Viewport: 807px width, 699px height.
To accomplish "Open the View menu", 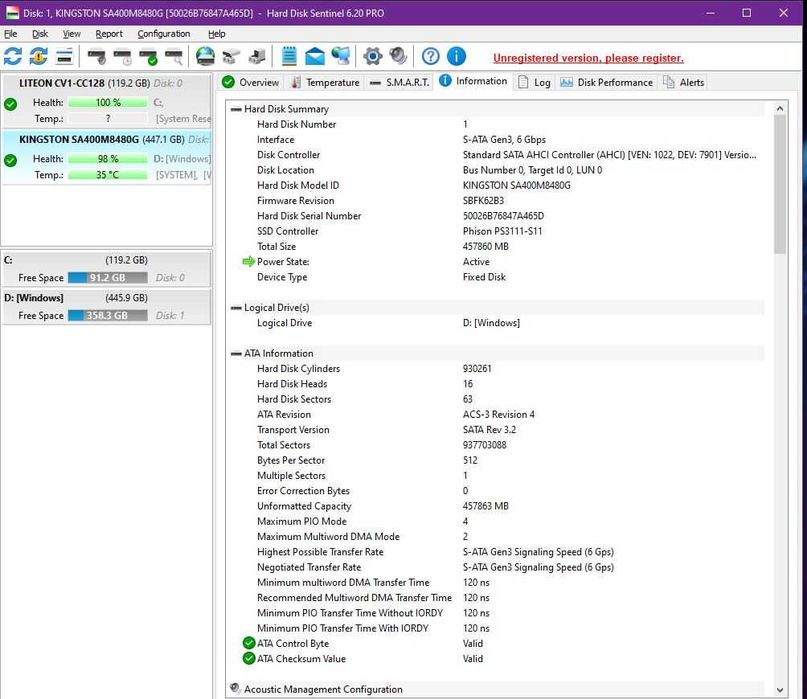I will pyautogui.click(x=72, y=34).
